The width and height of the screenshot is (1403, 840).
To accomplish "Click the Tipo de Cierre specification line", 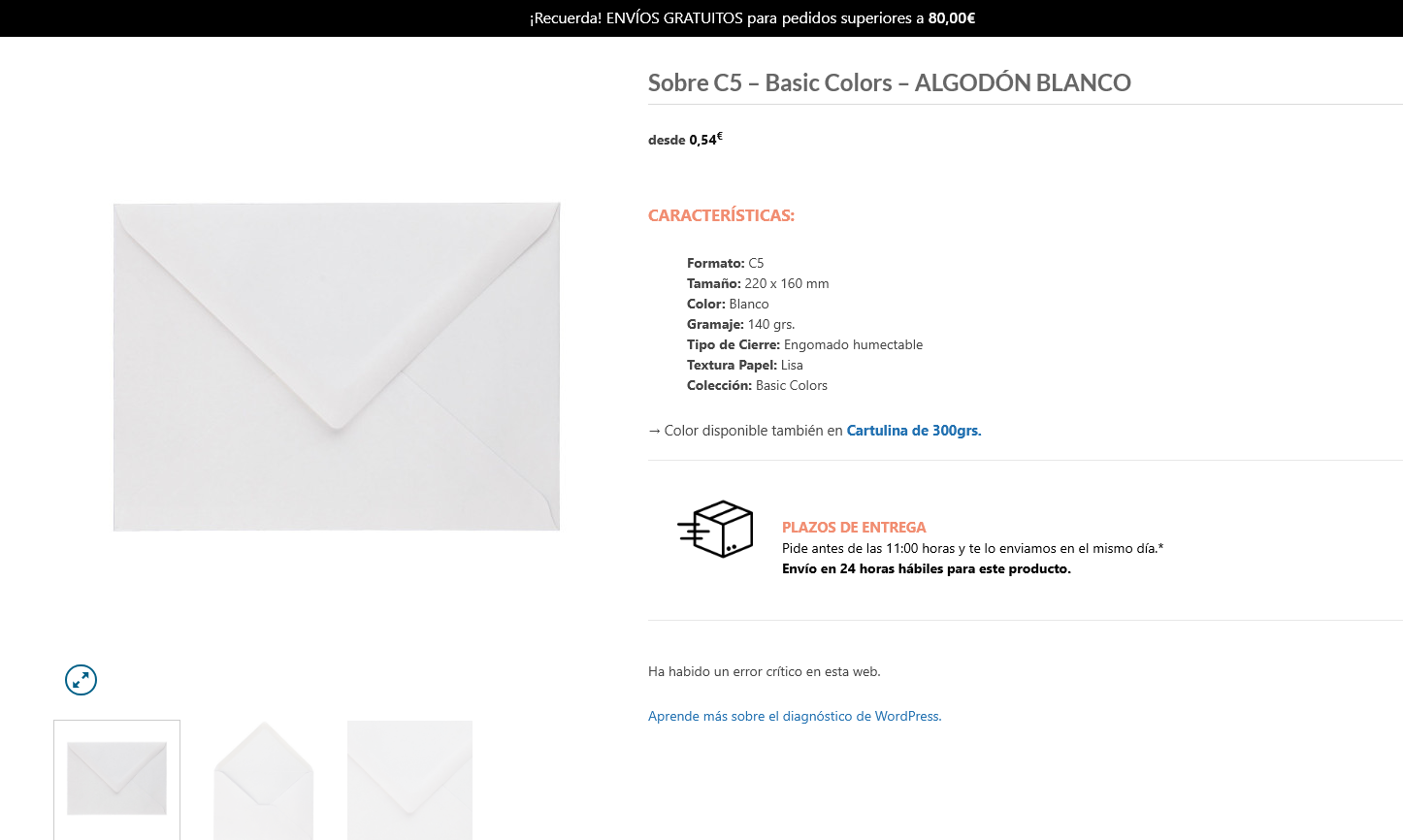I will [804, 344].
